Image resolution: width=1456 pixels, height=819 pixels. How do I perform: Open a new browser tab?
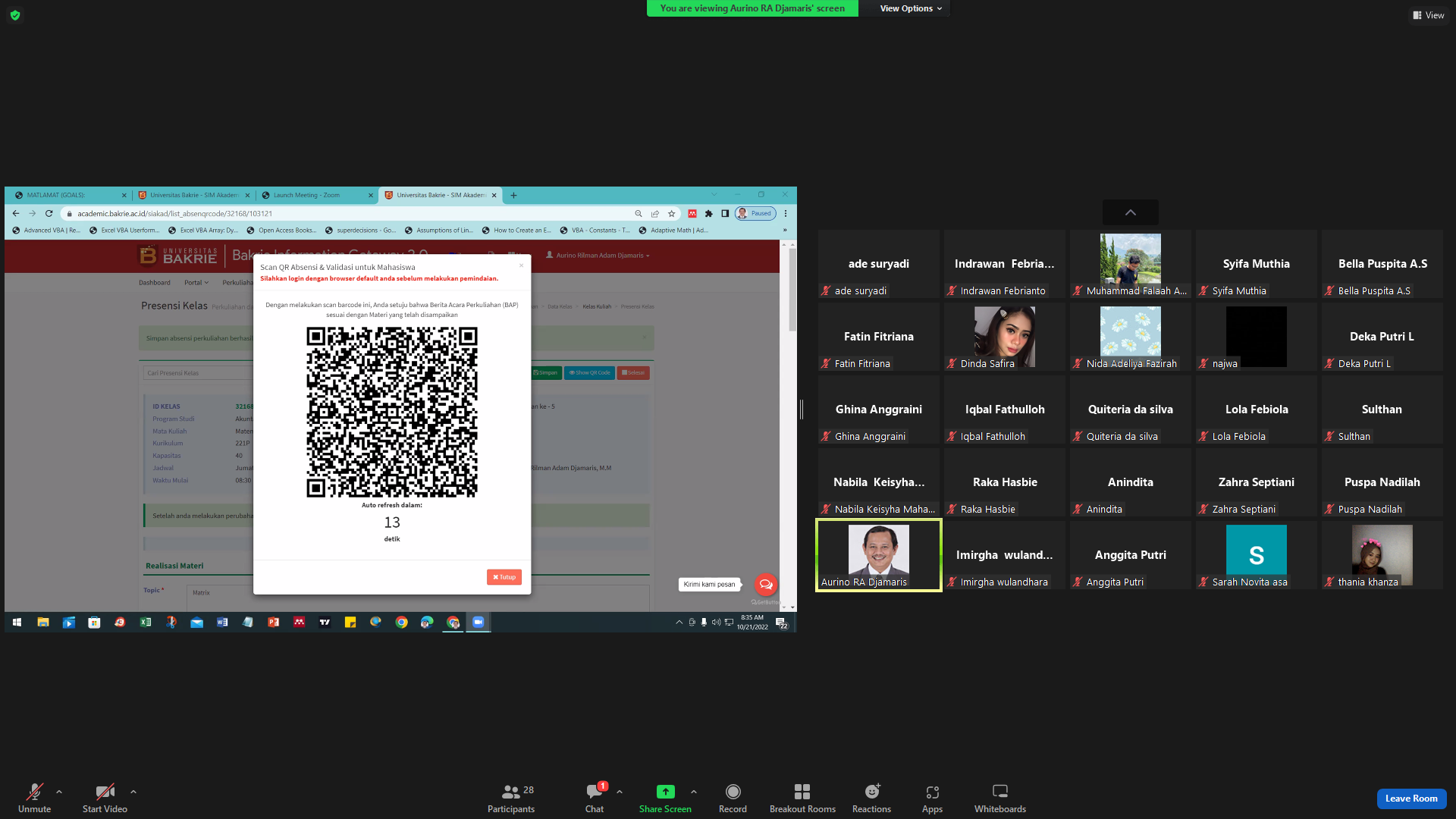tap(513, 195)
